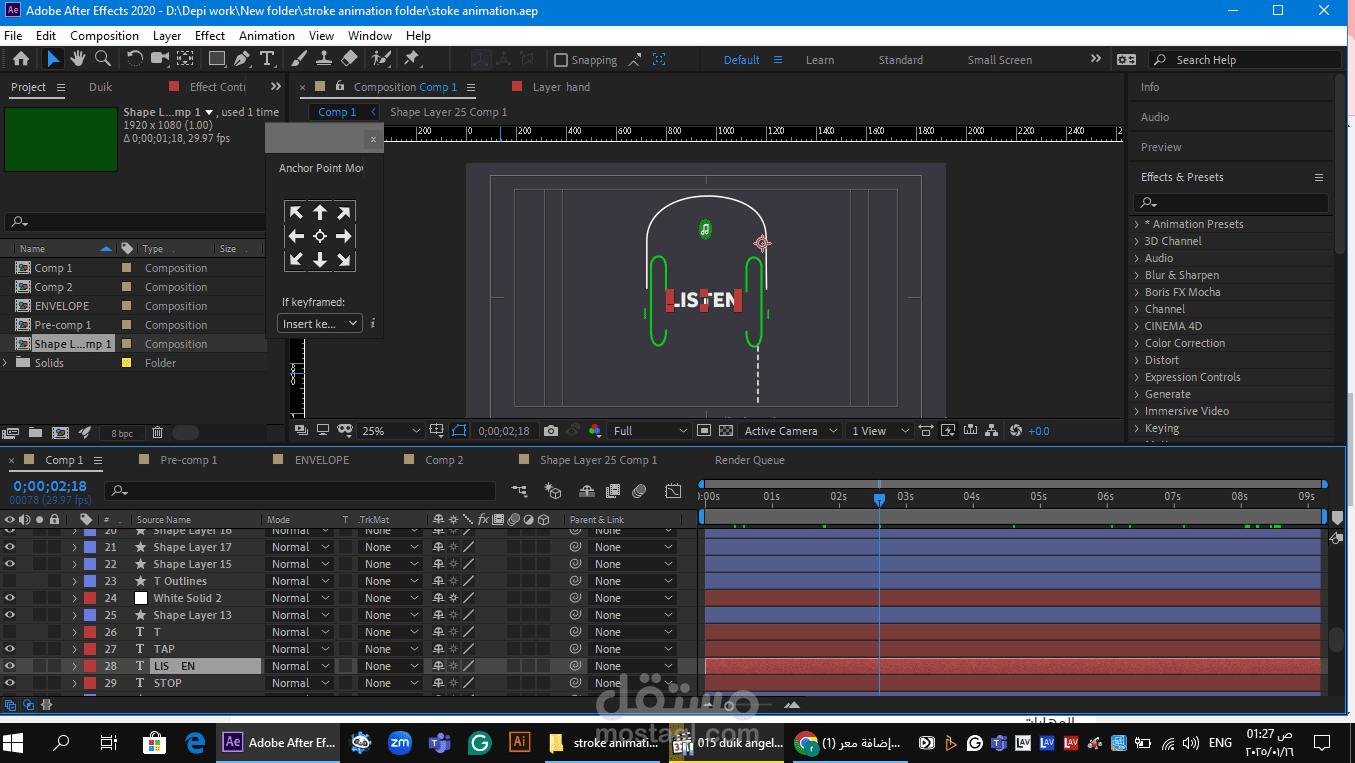Open the Active Camera view dropdown
The width and height of the screenshot is (1355, 763).
pyautogui.click(x=789, y=431)
